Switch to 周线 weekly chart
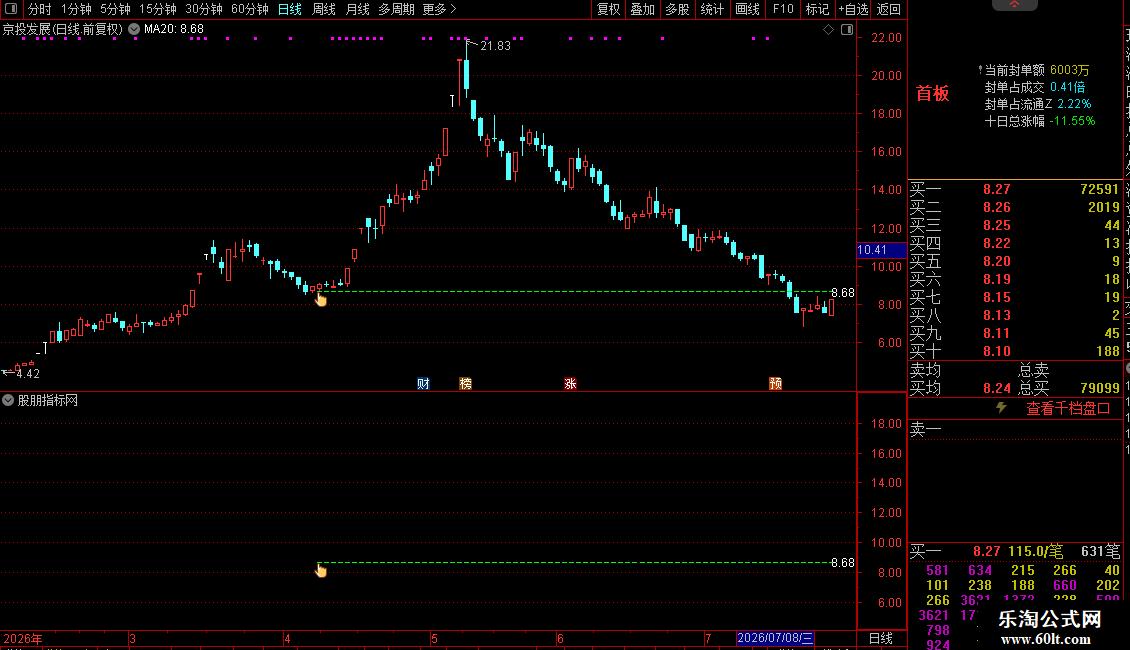 pyautogui.click(x=324, y=9)
